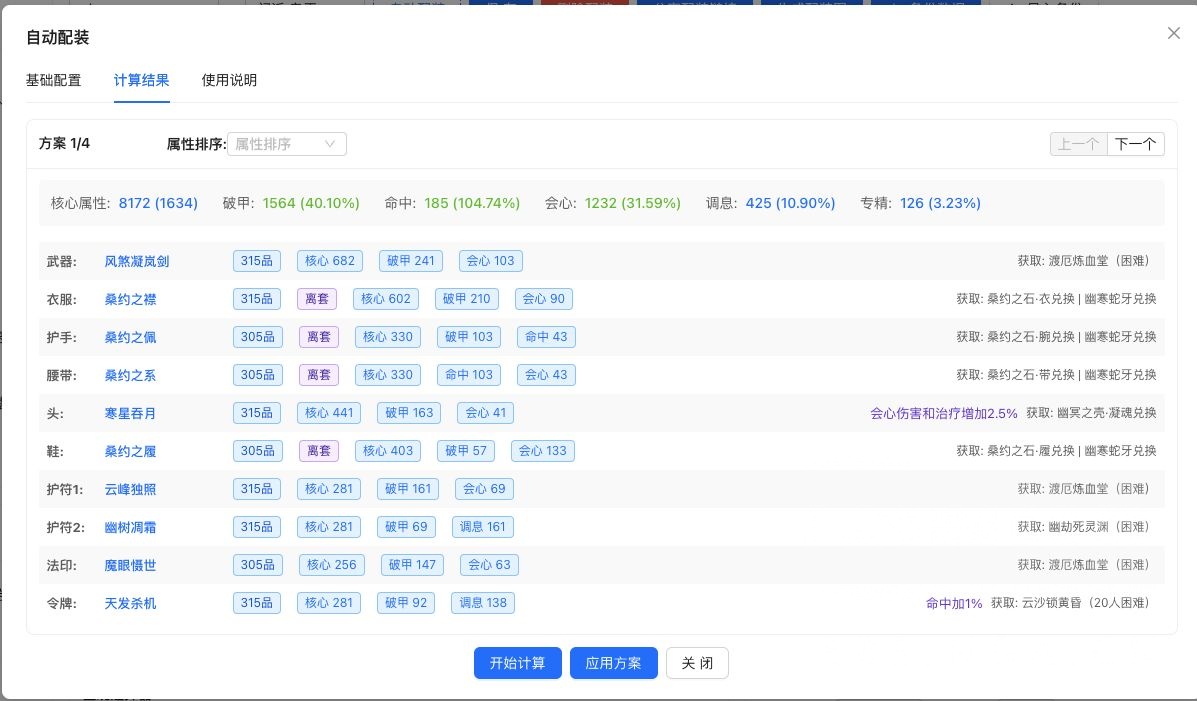Close the 自动配装 dialog with X icon

pos(1174,33)
